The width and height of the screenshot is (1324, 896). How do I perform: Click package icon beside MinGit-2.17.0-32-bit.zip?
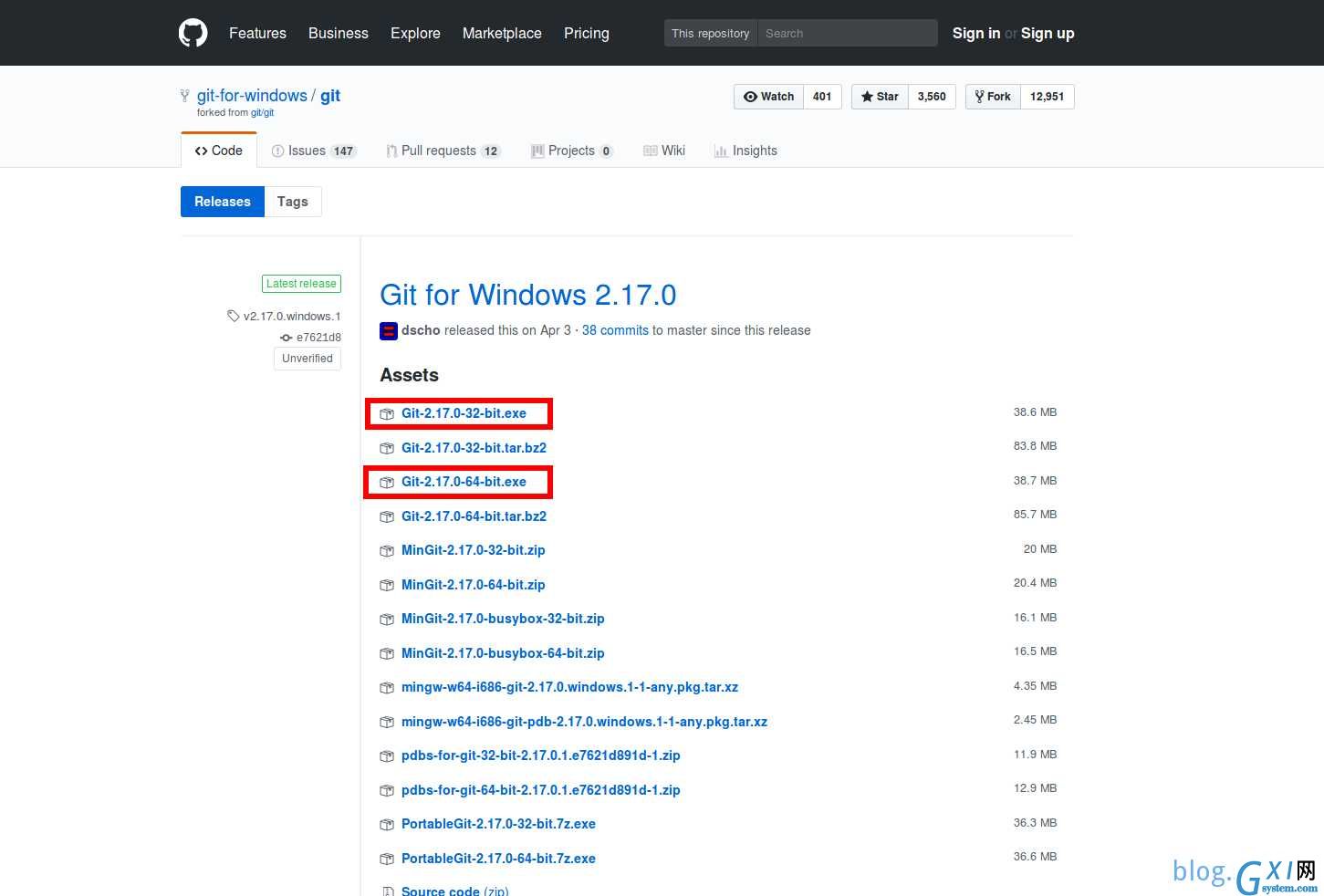pos(387,550)
